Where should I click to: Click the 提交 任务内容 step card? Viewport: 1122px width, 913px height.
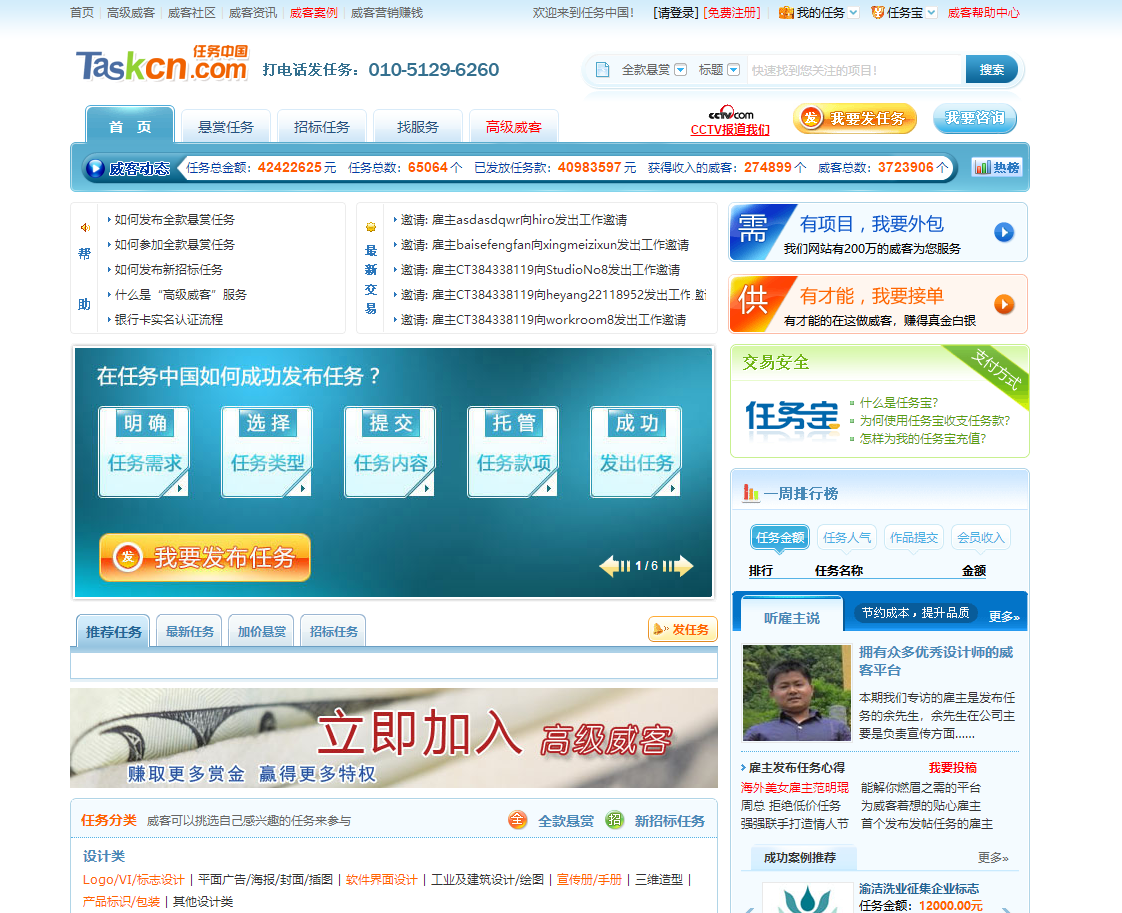pos(391,451)
